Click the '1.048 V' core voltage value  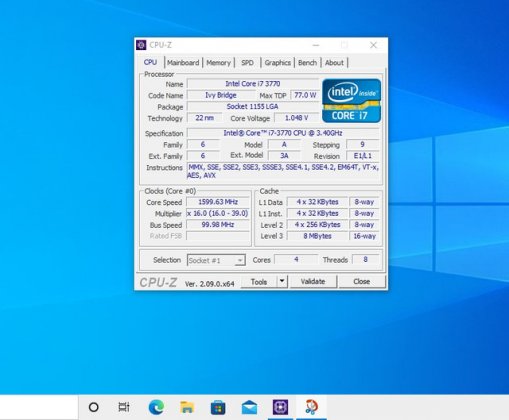pos(296,118)
